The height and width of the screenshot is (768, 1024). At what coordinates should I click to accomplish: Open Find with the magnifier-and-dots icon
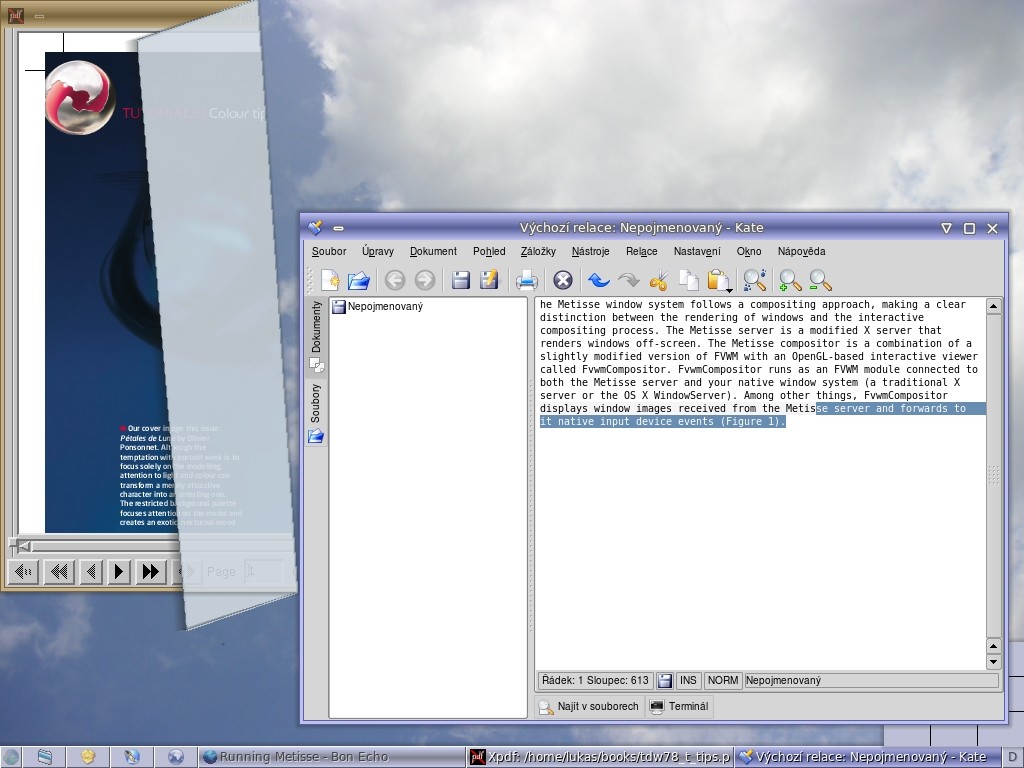coord(754,280)
